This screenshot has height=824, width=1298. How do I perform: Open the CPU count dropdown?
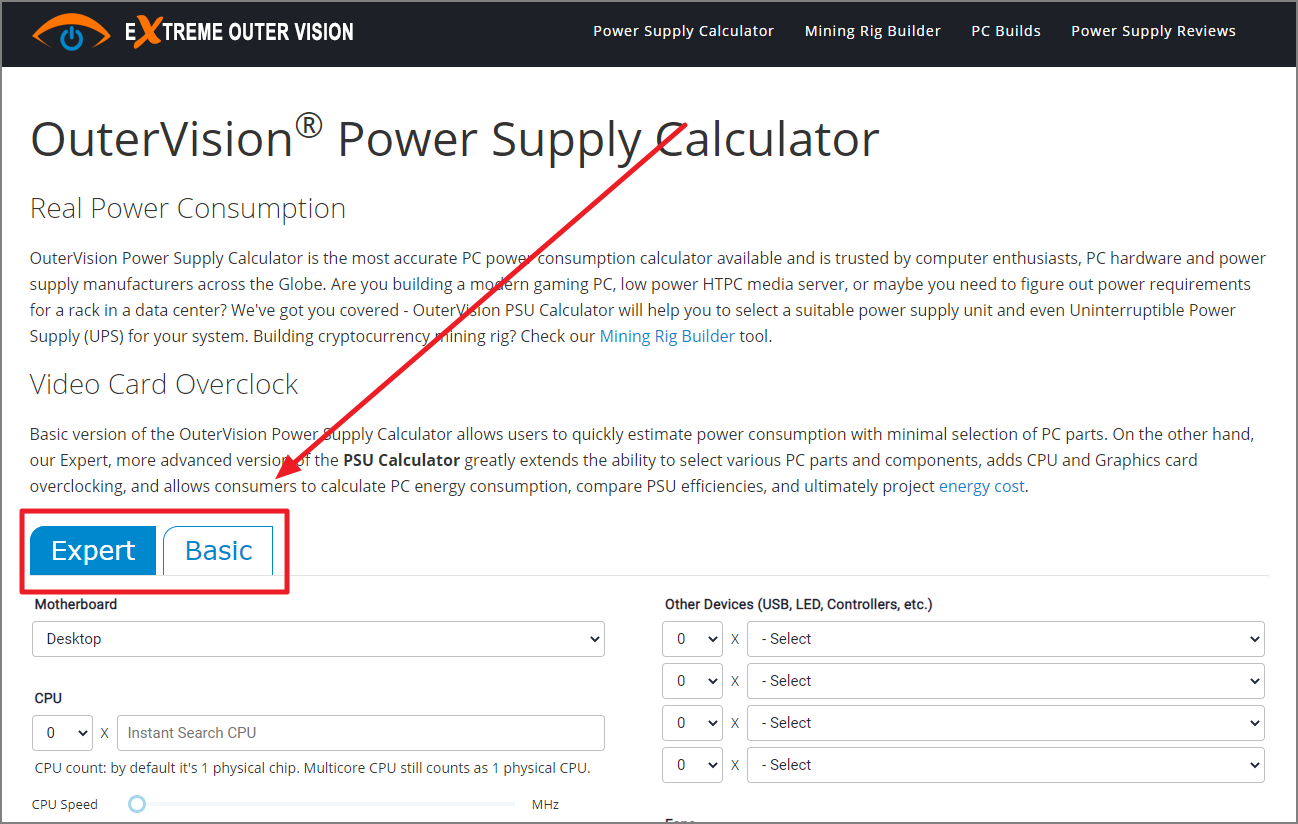click(x=62, y=733)
